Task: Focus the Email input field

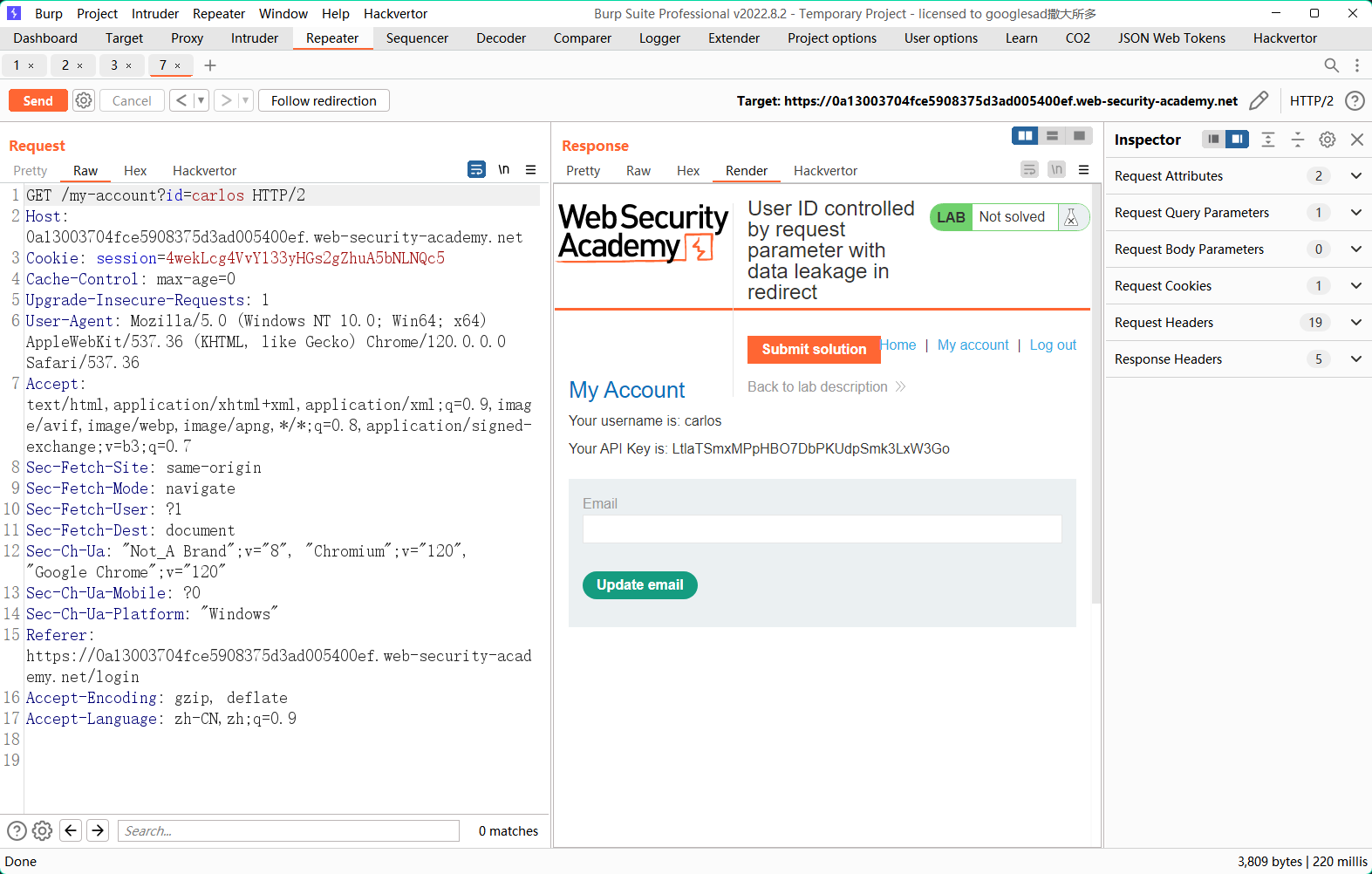Action: [x=822, y=529]
